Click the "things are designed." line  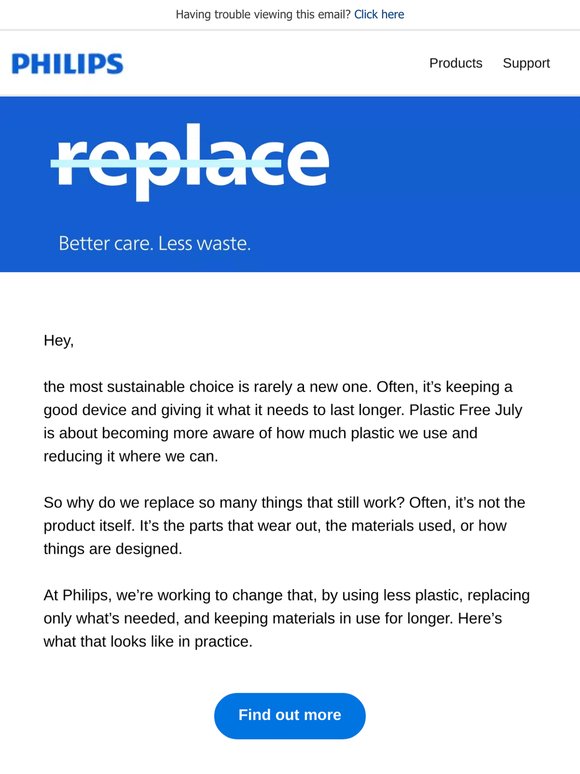click(x=113, y=549)
